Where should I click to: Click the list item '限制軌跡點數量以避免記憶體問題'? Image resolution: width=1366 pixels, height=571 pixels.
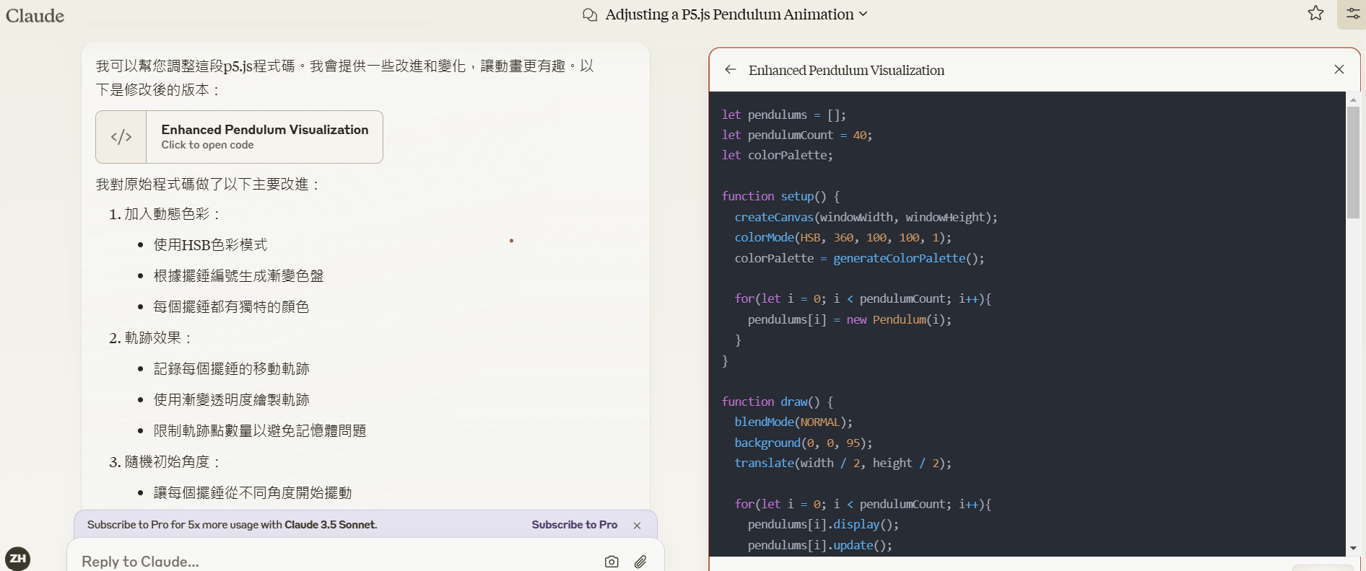260,431
